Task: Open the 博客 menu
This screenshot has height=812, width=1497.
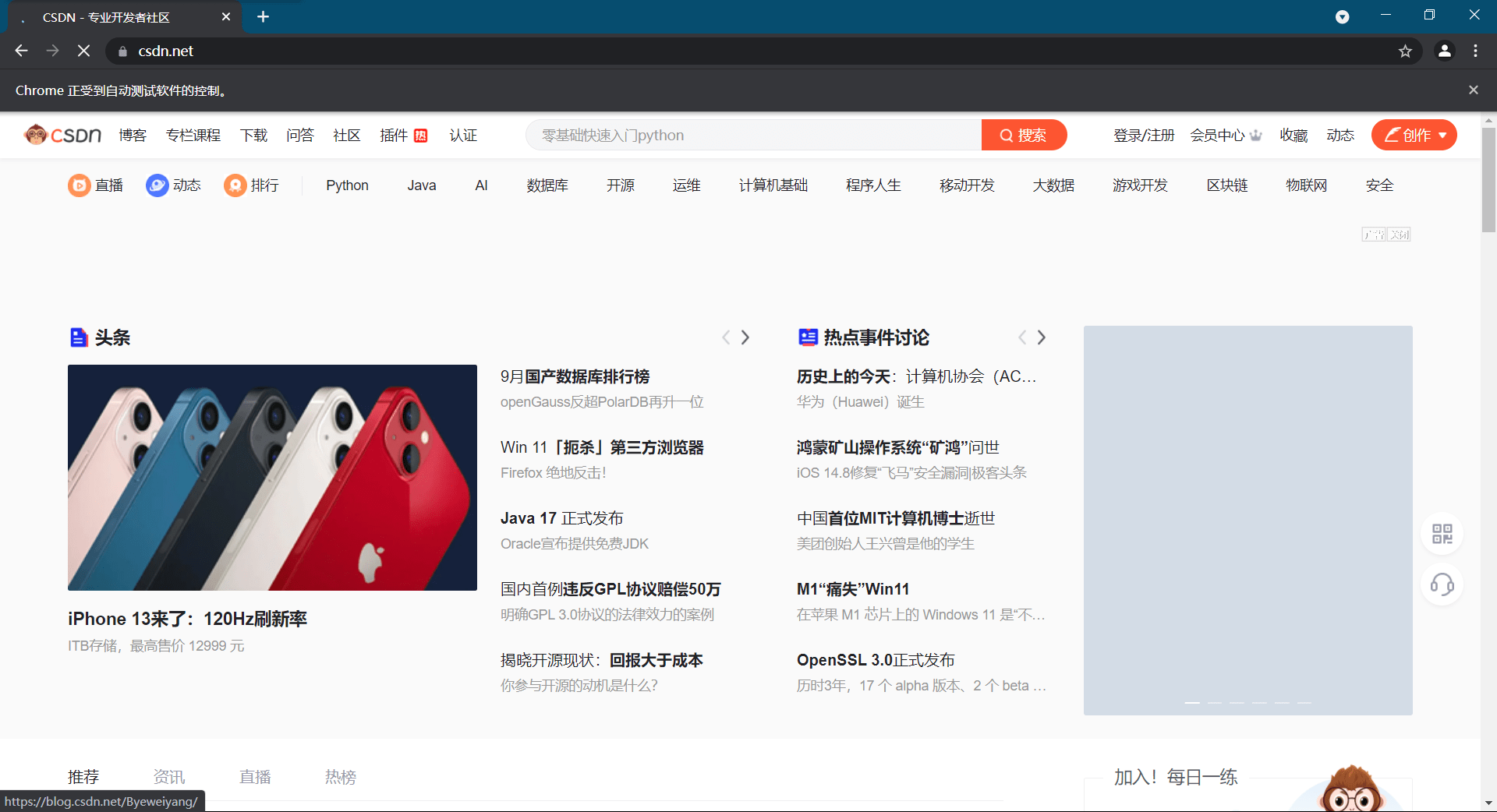Action: point(133,136)
